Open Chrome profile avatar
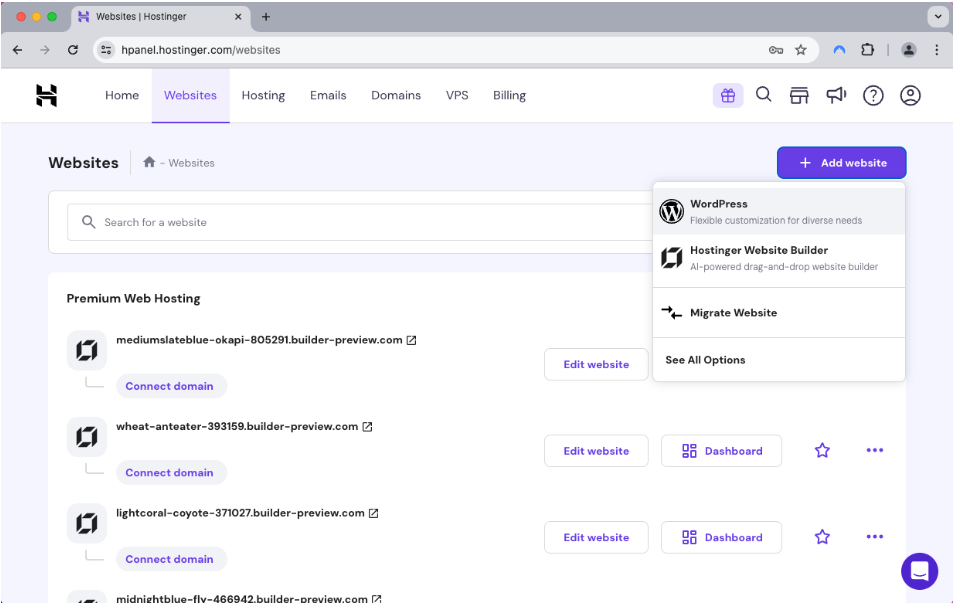This screenshot has width=966, height=612. (x=909, y=50)
